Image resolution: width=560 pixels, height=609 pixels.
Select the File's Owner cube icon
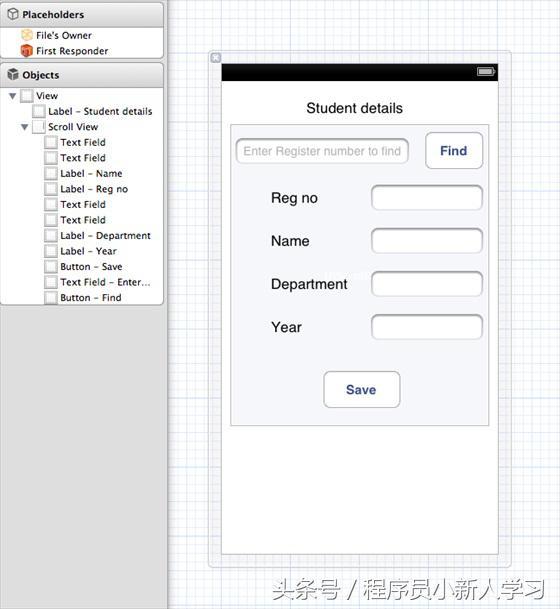click(x=26, y=35)
